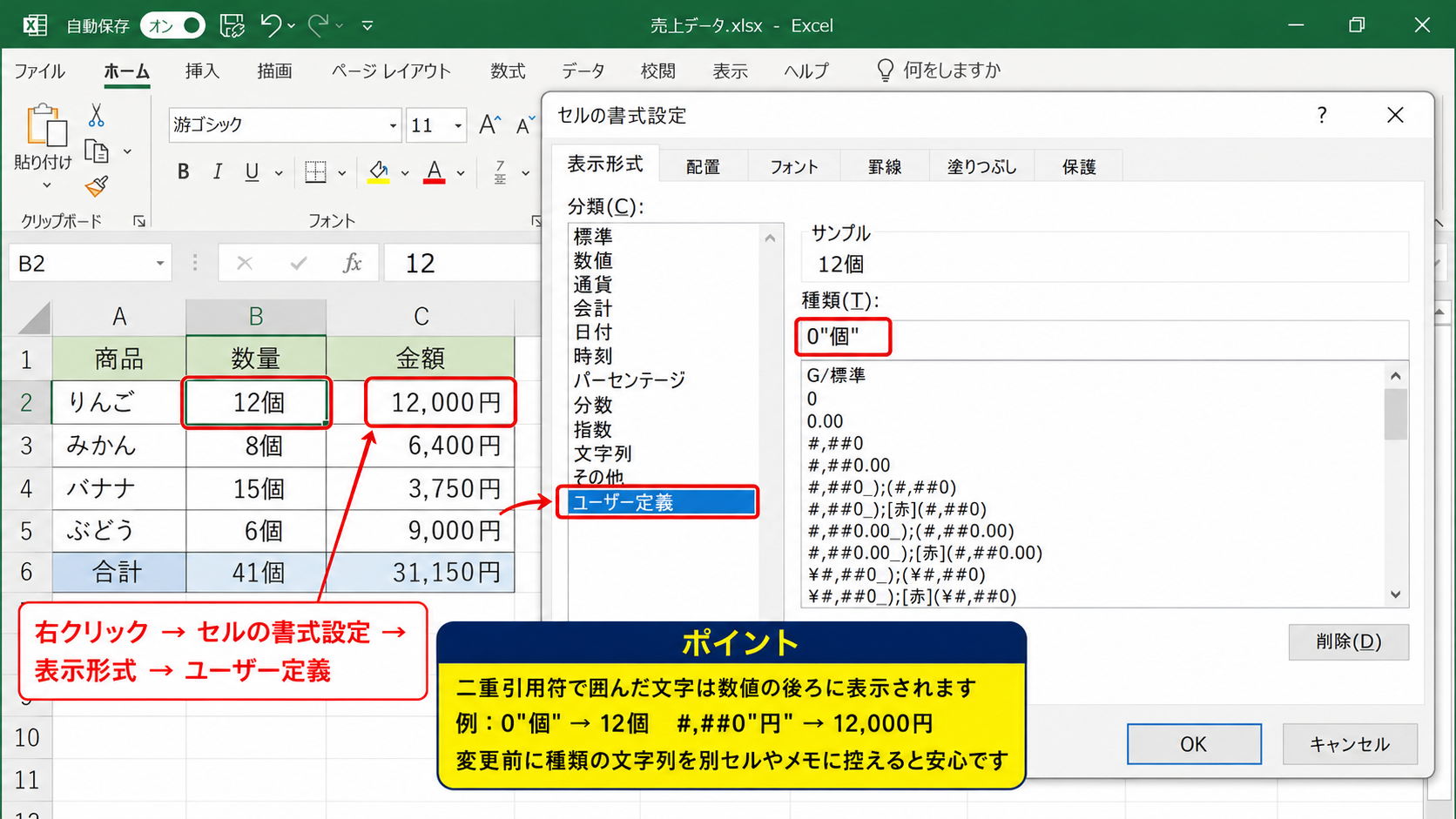The image size is (1456, 819).
Task: Choose format G/標準 in type list
Action: point(836,375)
